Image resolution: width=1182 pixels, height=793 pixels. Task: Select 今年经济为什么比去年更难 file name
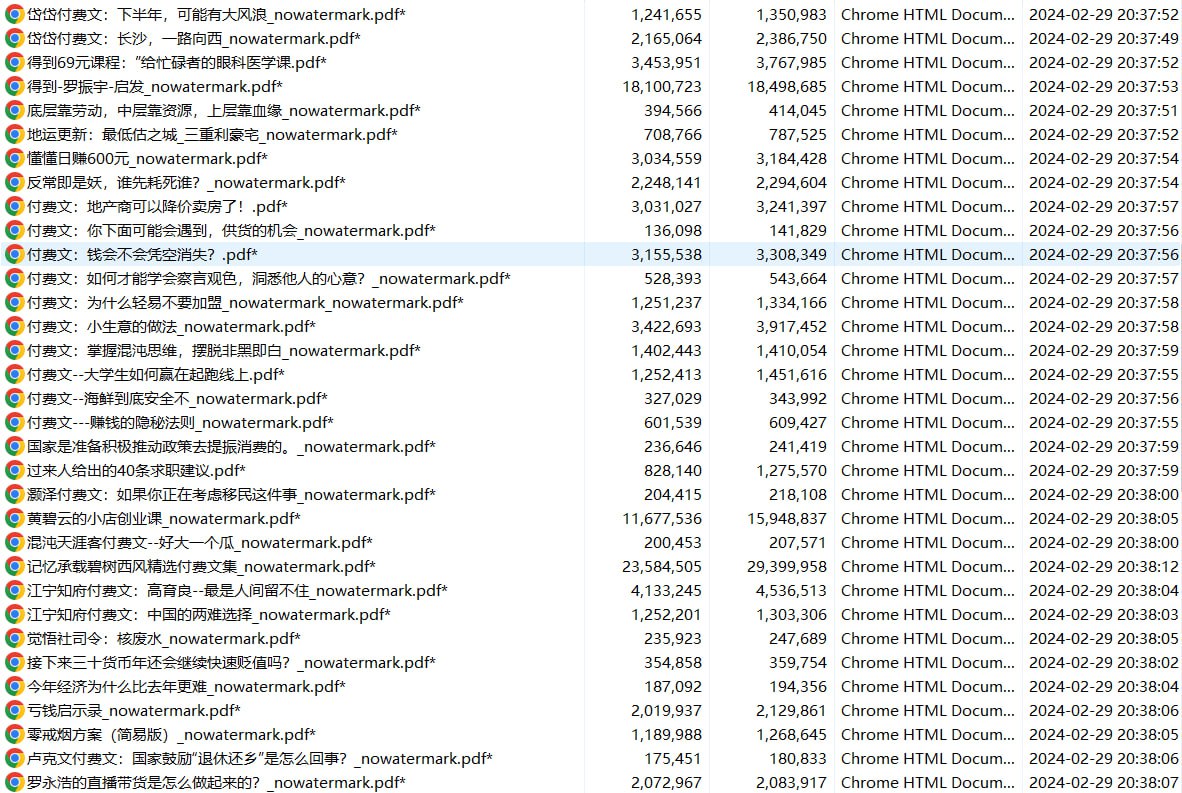[x=185, y=687]
